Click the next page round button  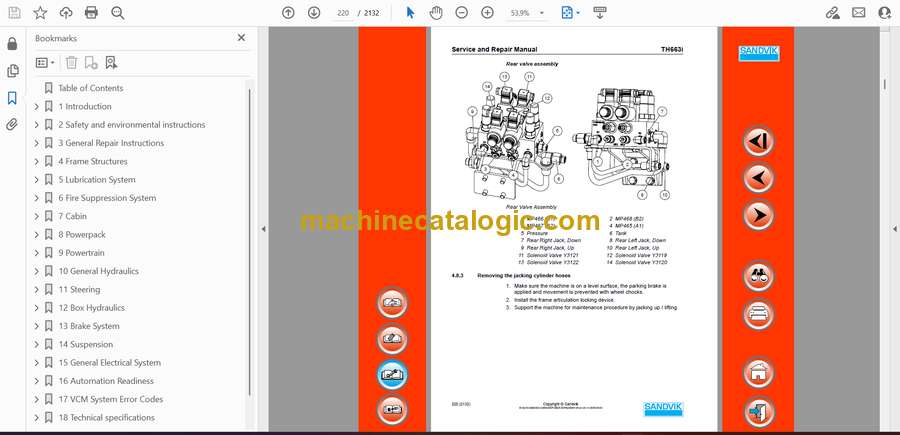click(x=758, y=215)
